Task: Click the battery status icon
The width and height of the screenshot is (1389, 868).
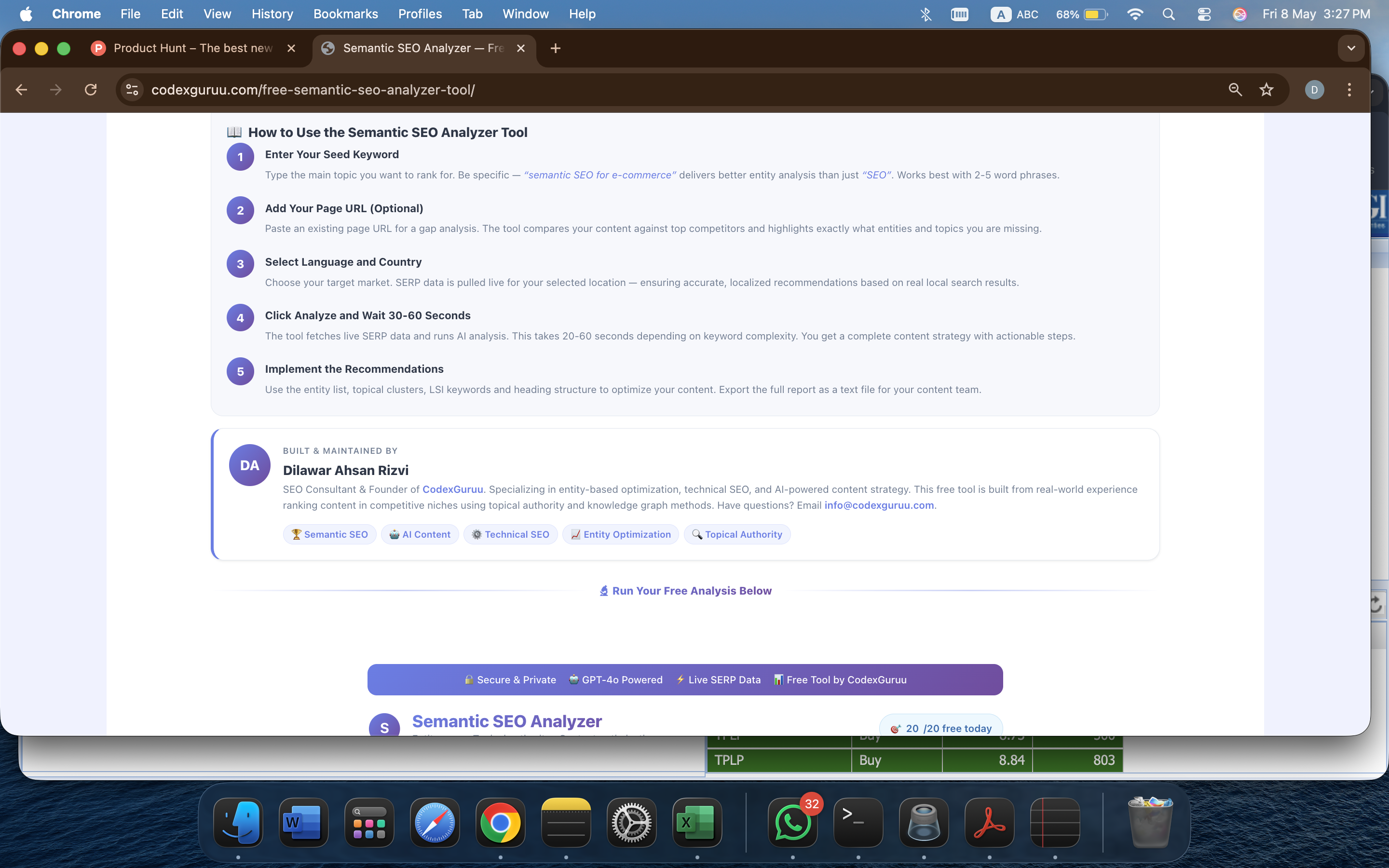Action: 1082,14
